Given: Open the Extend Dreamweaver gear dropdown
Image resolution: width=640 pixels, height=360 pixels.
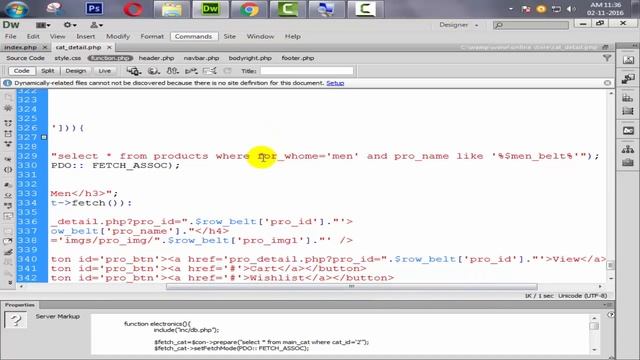Looking at the screenshot, I should tap(70, 25).
